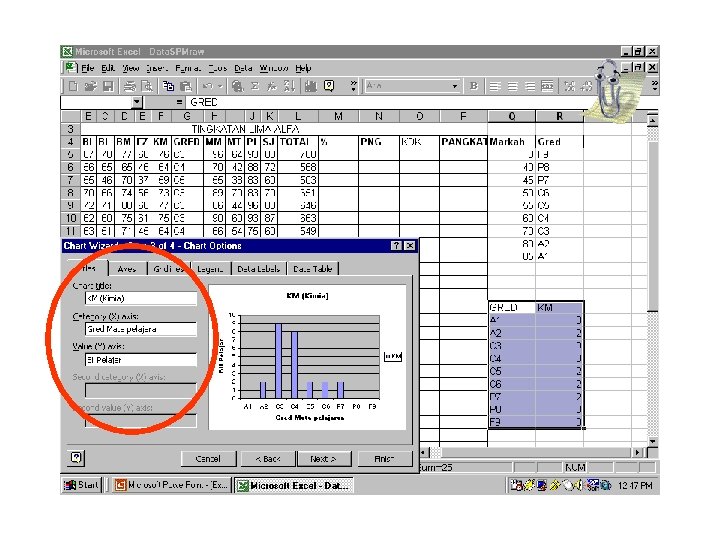The image size is (720, 540).
Task: Click the horizontal scrollbar left arrow
Action: [x=424, y=453]
